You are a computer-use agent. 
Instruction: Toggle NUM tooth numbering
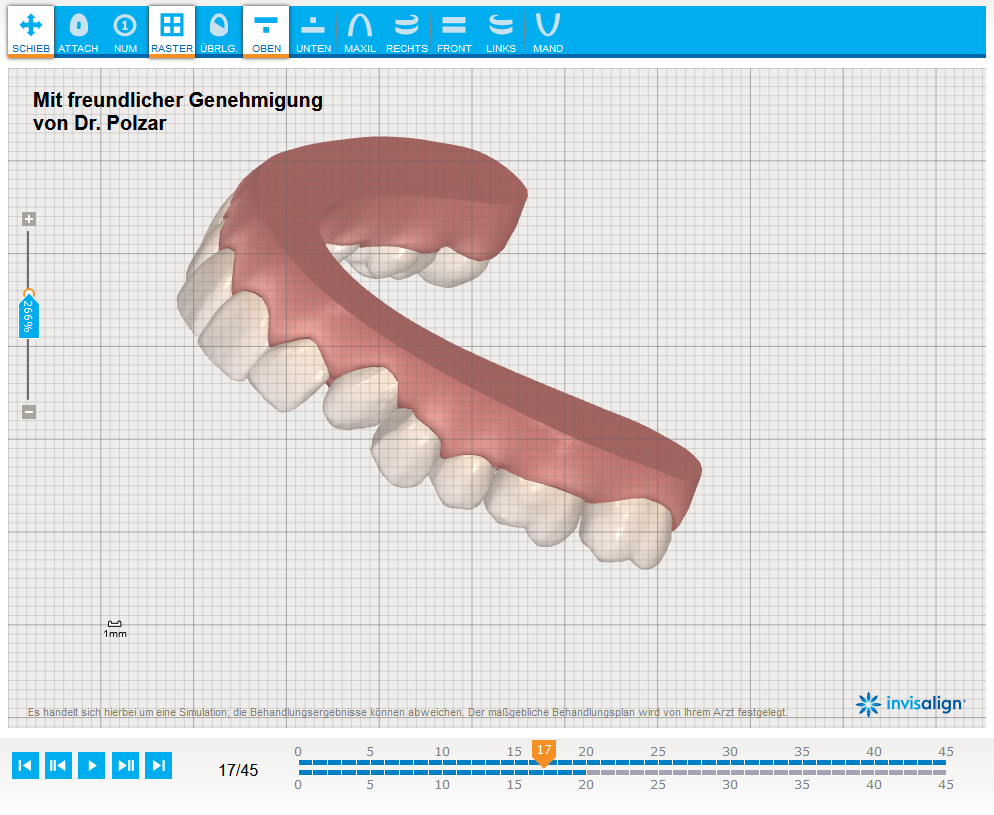click(125, 31)
